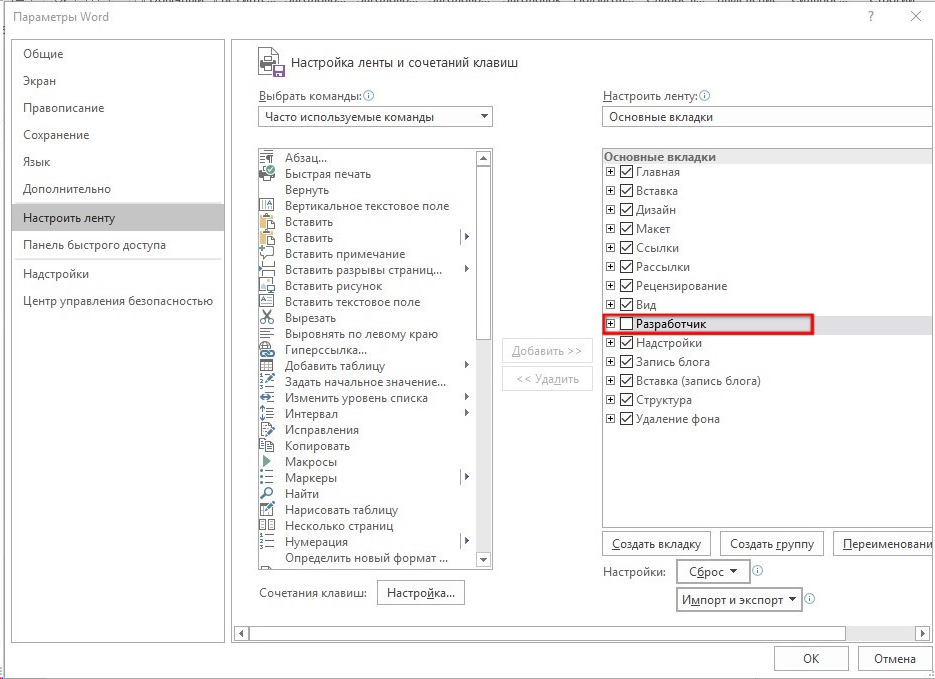
Task: Expand the Надстройки tree node
Action: pyautogui.click(x=610, y=343)
